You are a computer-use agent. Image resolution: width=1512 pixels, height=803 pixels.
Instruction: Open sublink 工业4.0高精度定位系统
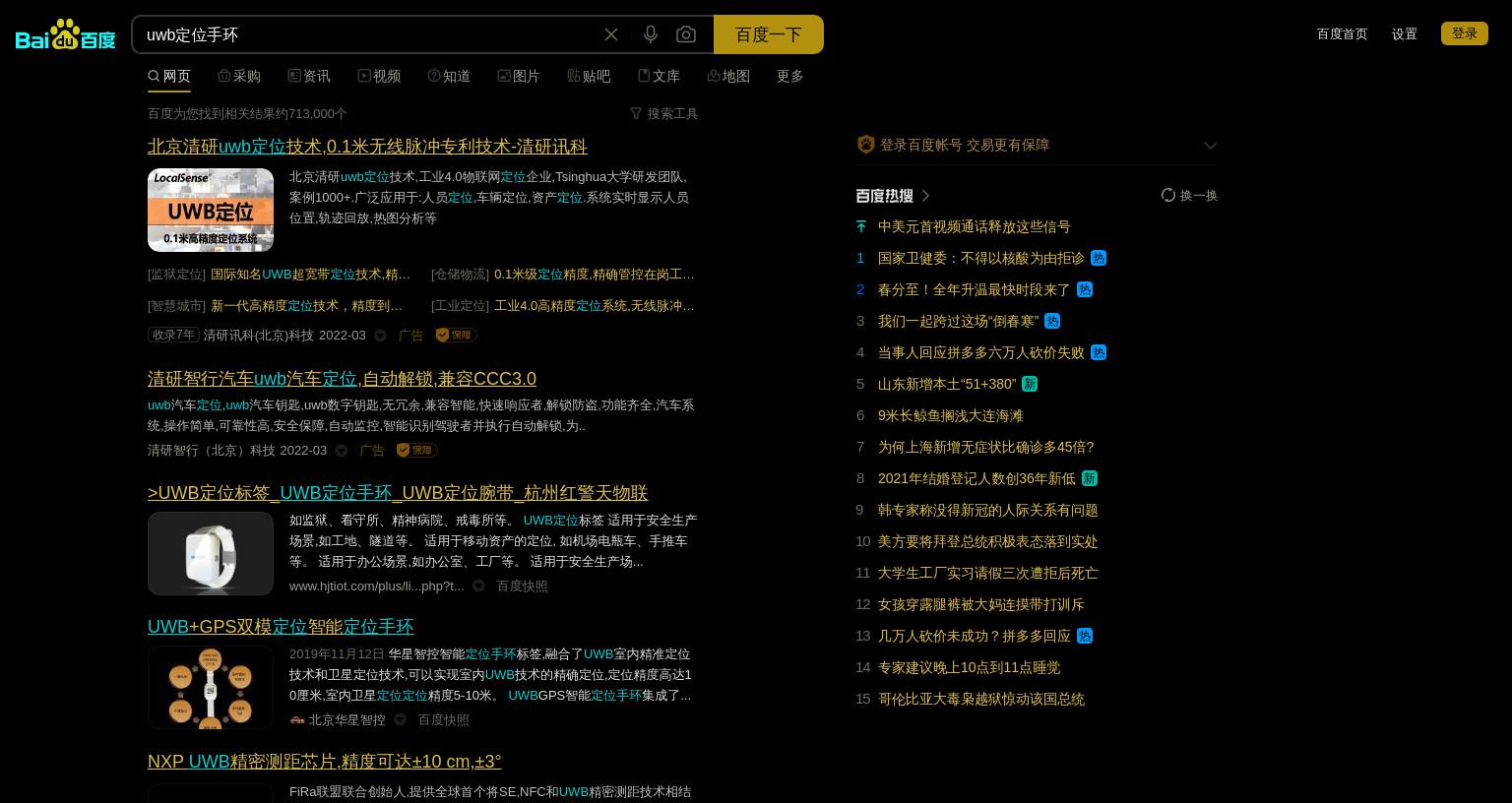coord(595,306)
